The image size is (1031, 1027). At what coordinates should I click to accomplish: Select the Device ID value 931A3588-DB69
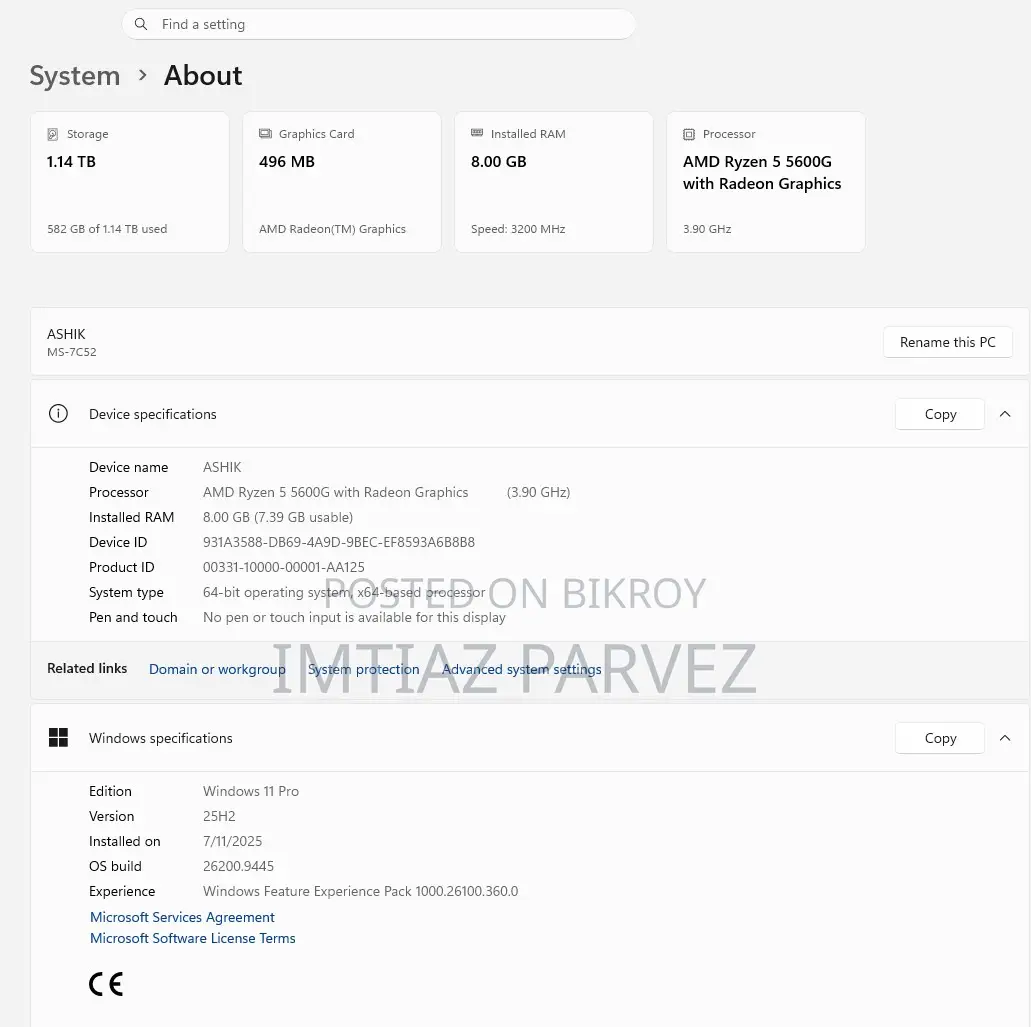[339, 542]
